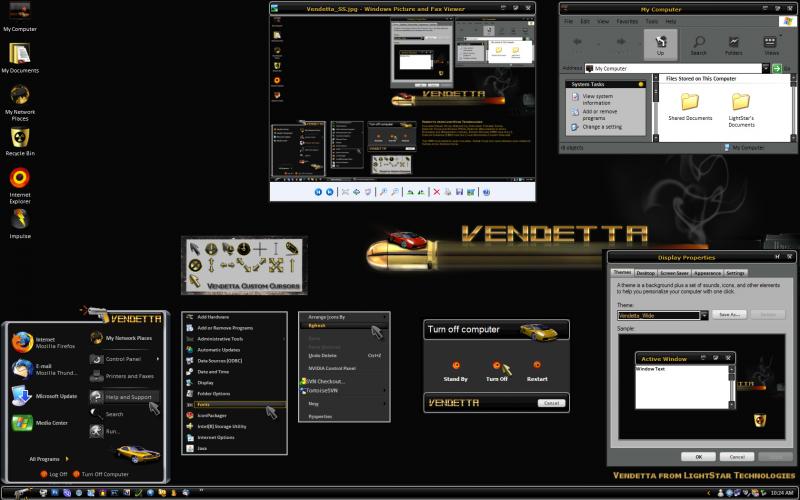Click Actual Size in Picture Viewer toolbar
Image resolution: width=800 pixels, height=500 pixels.
[357, 192]
